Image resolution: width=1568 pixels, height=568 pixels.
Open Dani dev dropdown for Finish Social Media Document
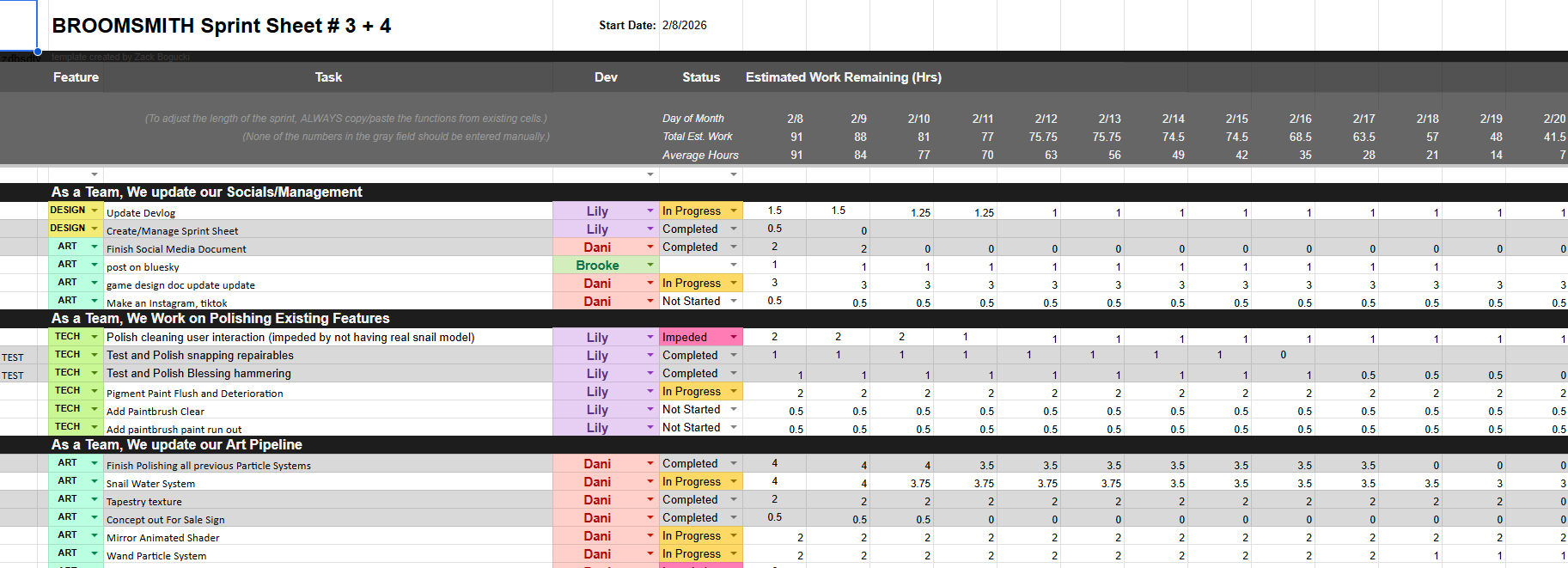click(x=650, y=247)
